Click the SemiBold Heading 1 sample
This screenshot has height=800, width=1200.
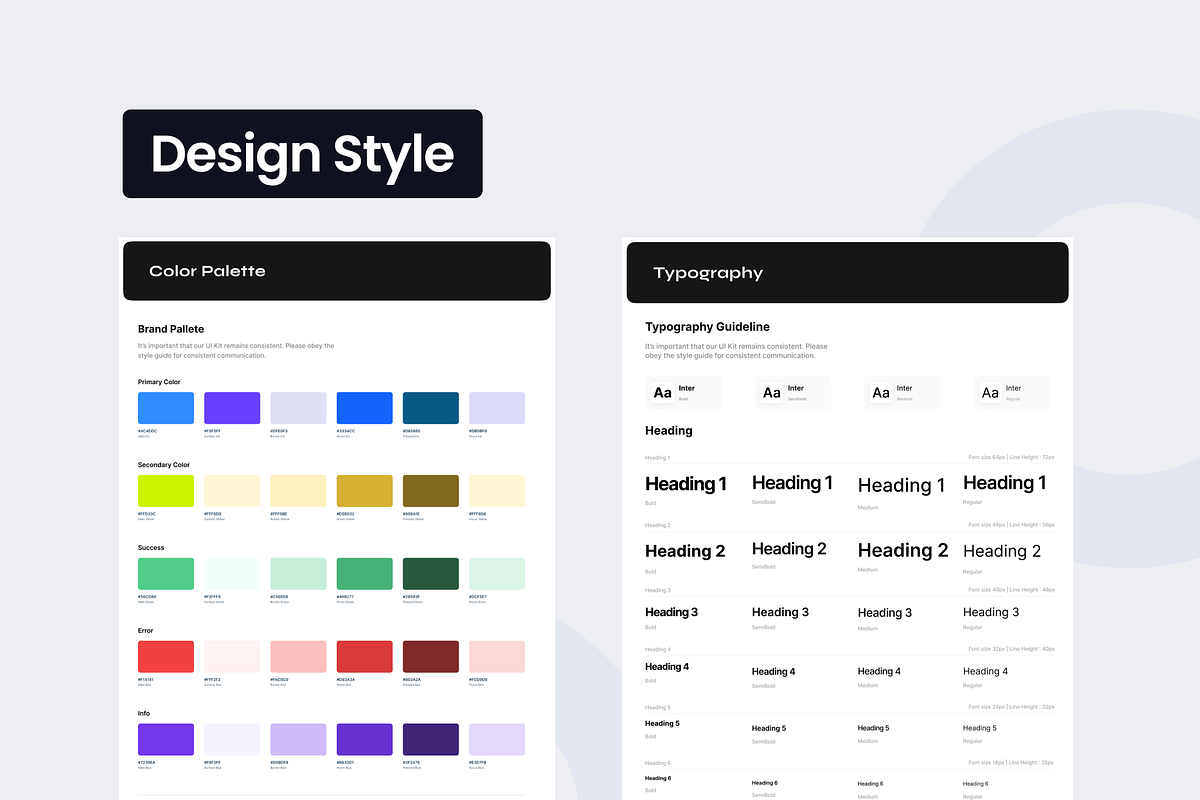792,483
